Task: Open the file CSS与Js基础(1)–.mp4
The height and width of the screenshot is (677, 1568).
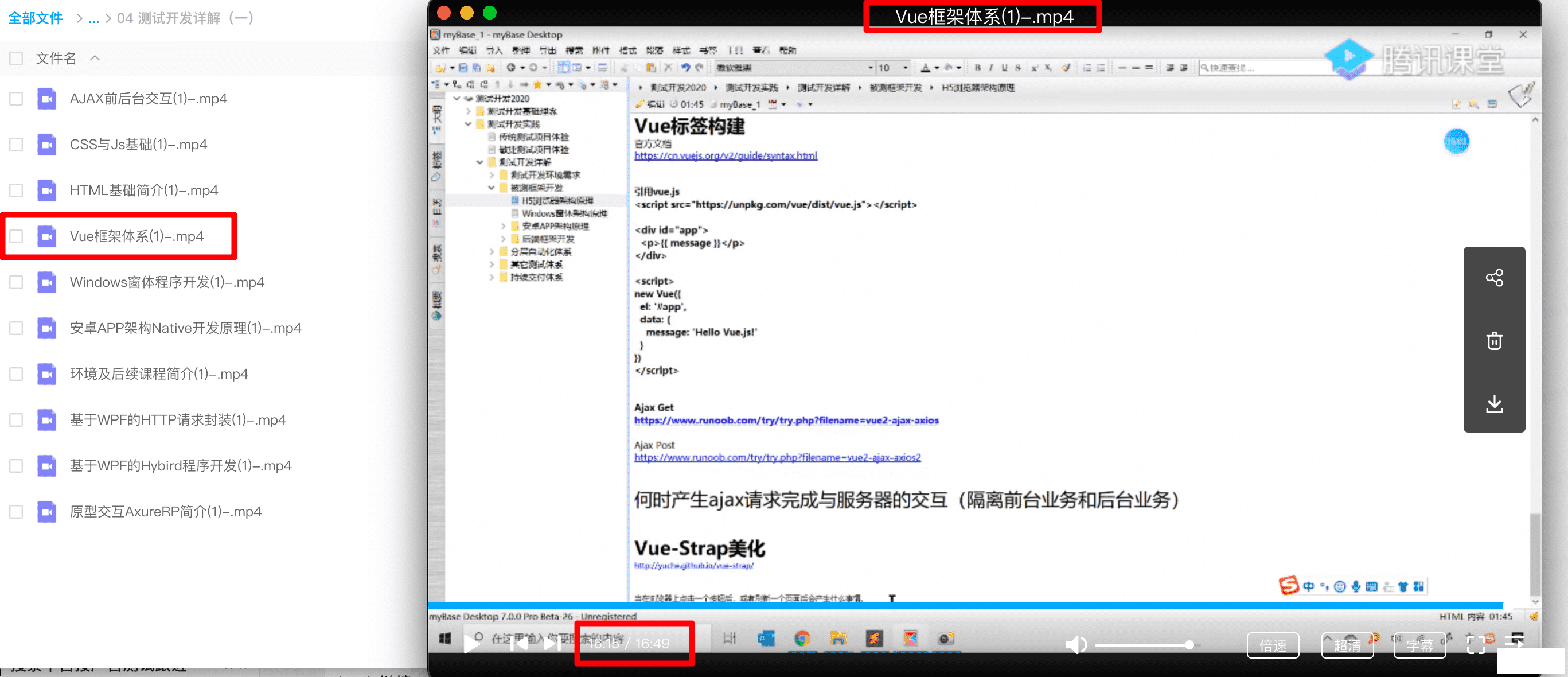Action: (x=138, y=144)
